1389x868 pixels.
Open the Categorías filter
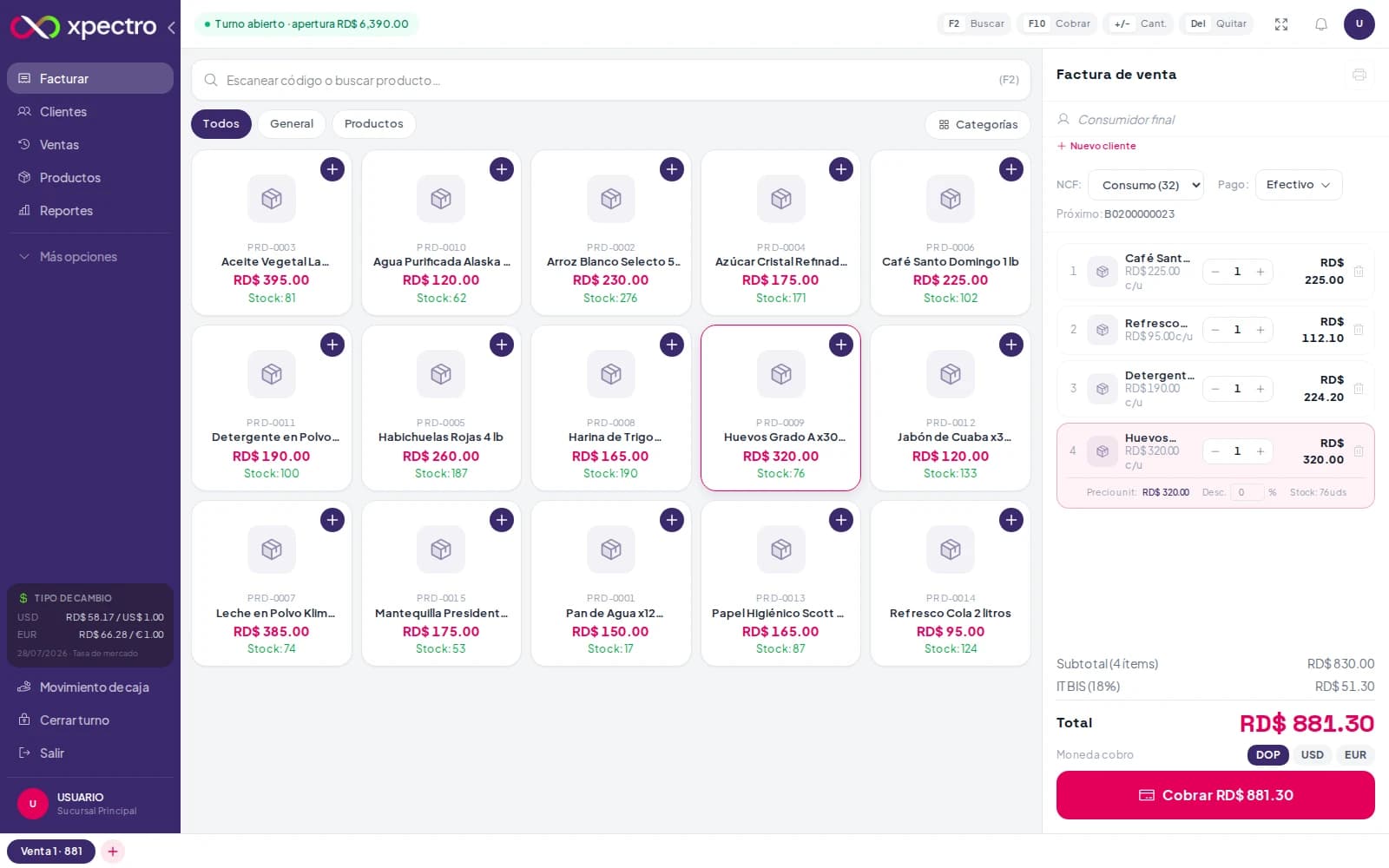coord(978,125)
